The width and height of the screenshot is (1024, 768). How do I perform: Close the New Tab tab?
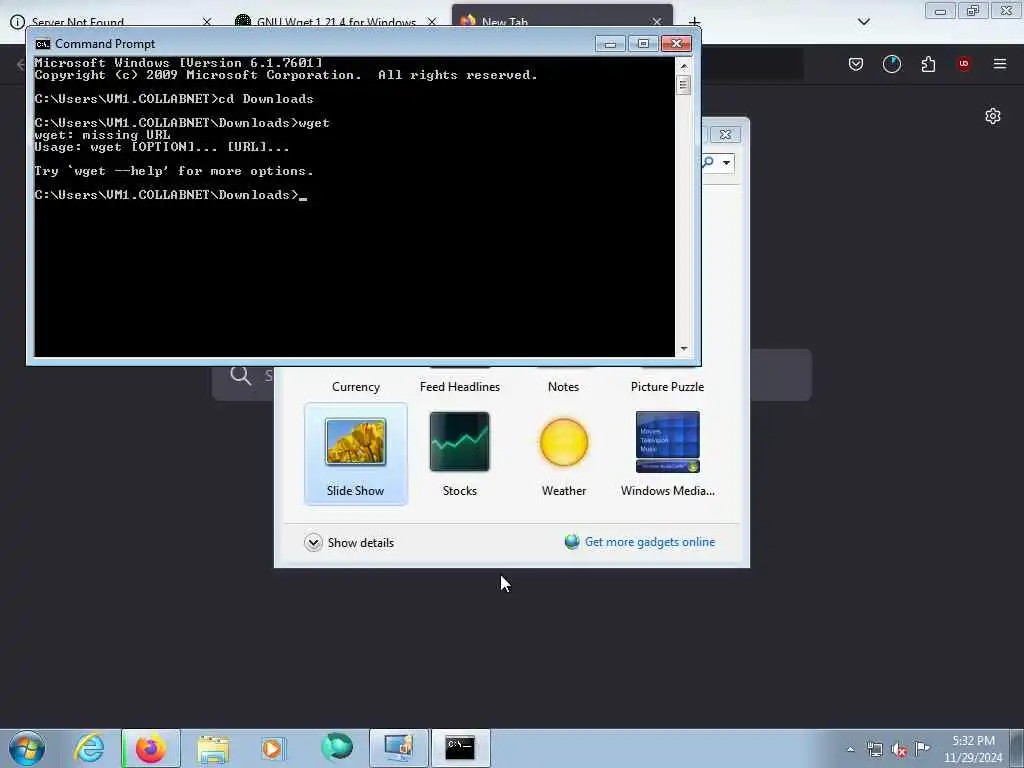(657, 22)
